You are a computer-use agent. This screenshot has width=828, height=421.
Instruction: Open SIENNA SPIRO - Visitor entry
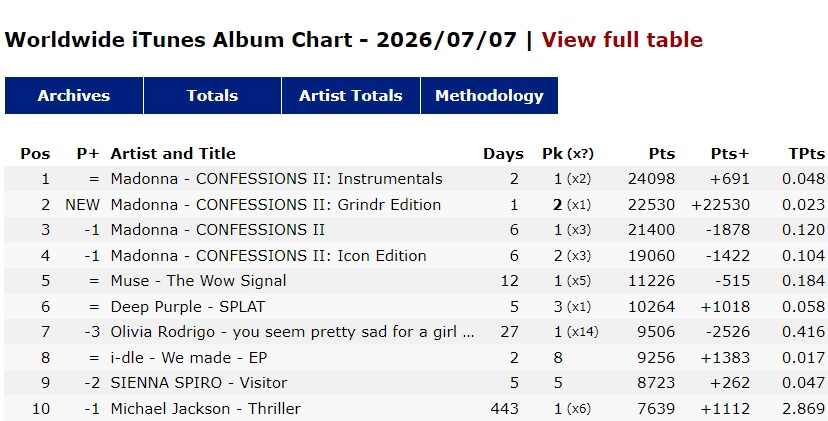coord(199,383)
